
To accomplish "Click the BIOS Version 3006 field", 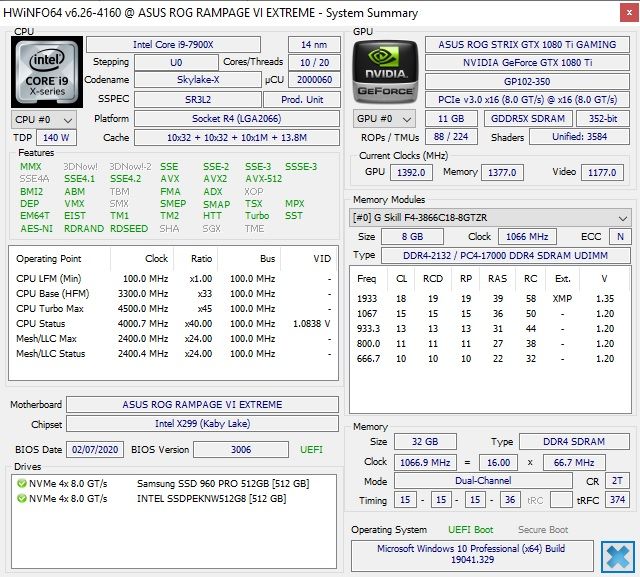I will (241, 450).
